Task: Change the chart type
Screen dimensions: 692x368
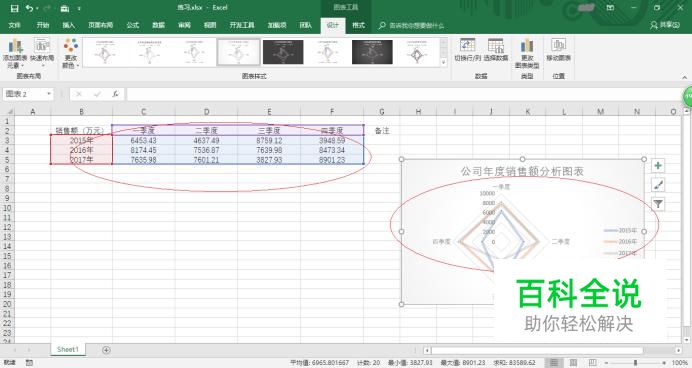Action: [x=527, y=53]
